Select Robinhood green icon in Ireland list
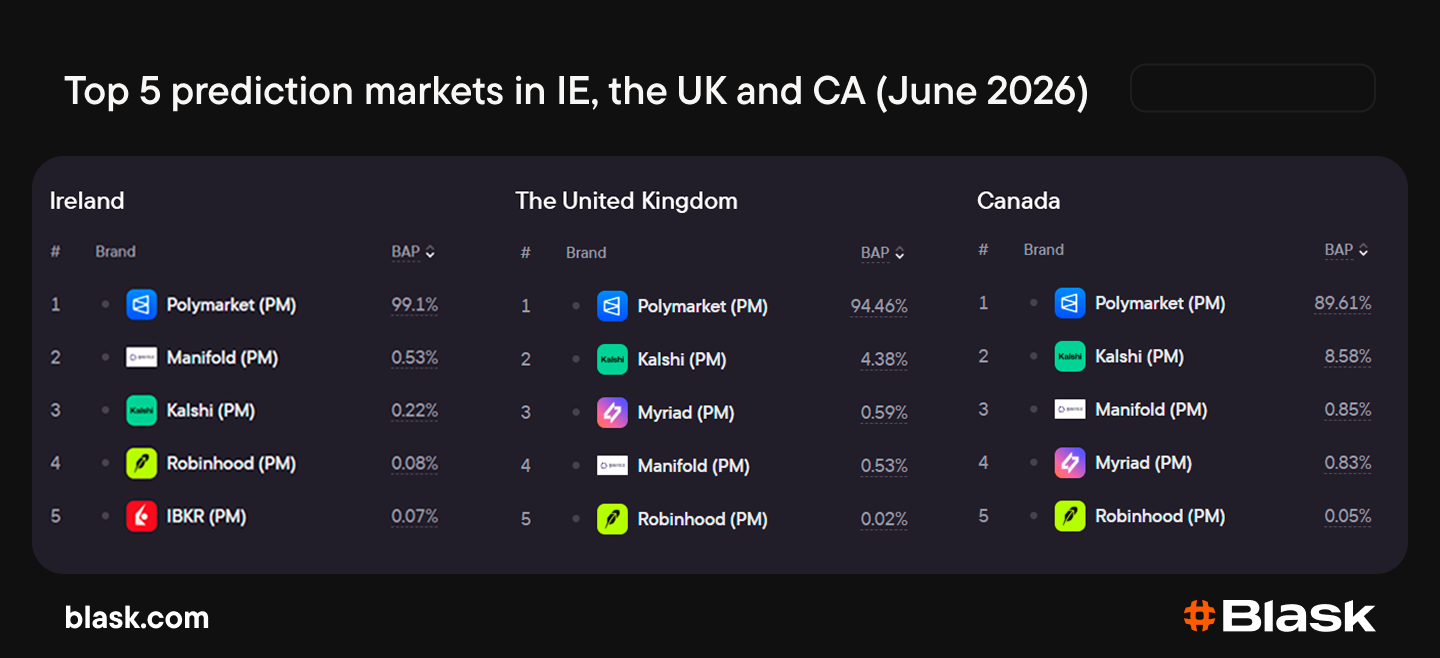This screenshot has height=658, width=1440. [142, 464]
